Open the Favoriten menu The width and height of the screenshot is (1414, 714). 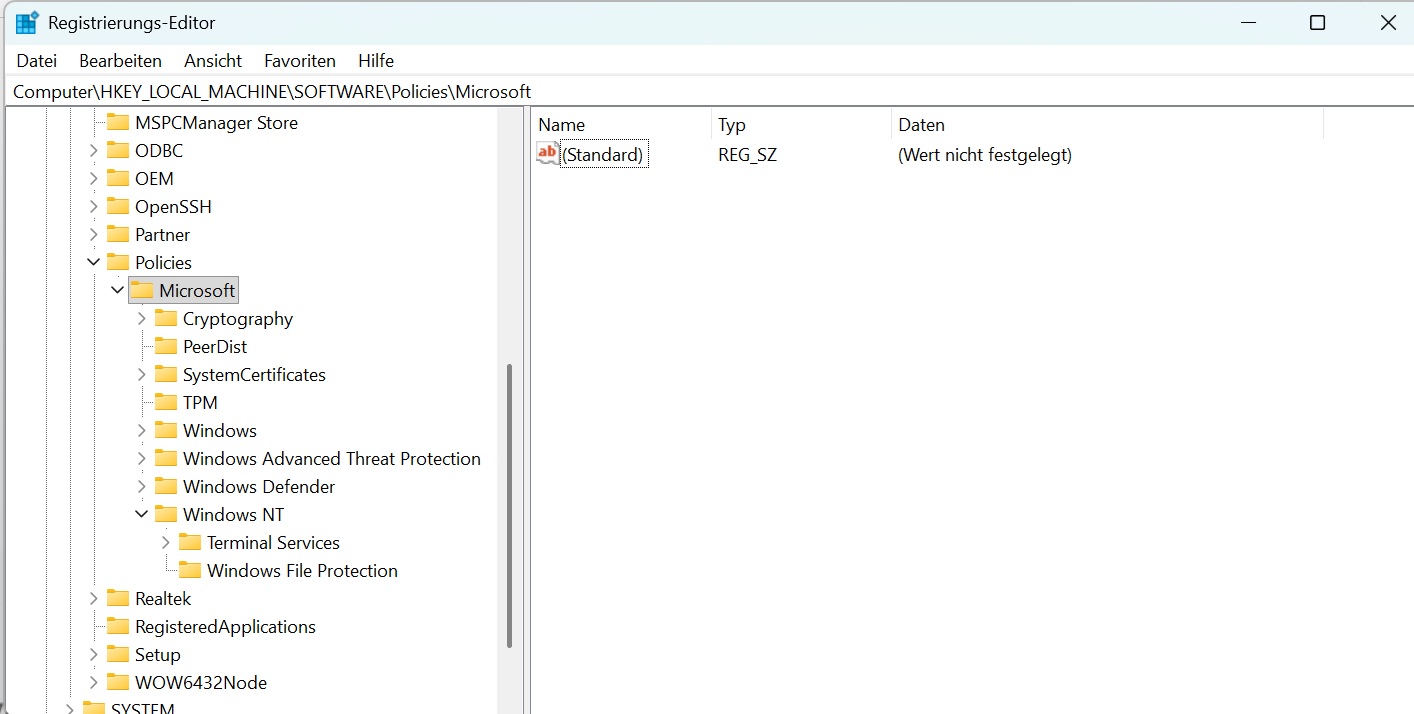300,61
